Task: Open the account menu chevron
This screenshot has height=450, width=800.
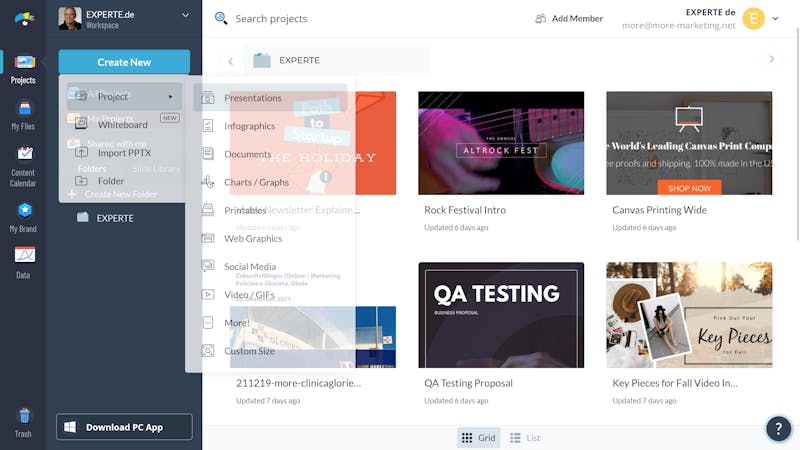Action: (776, 19)
